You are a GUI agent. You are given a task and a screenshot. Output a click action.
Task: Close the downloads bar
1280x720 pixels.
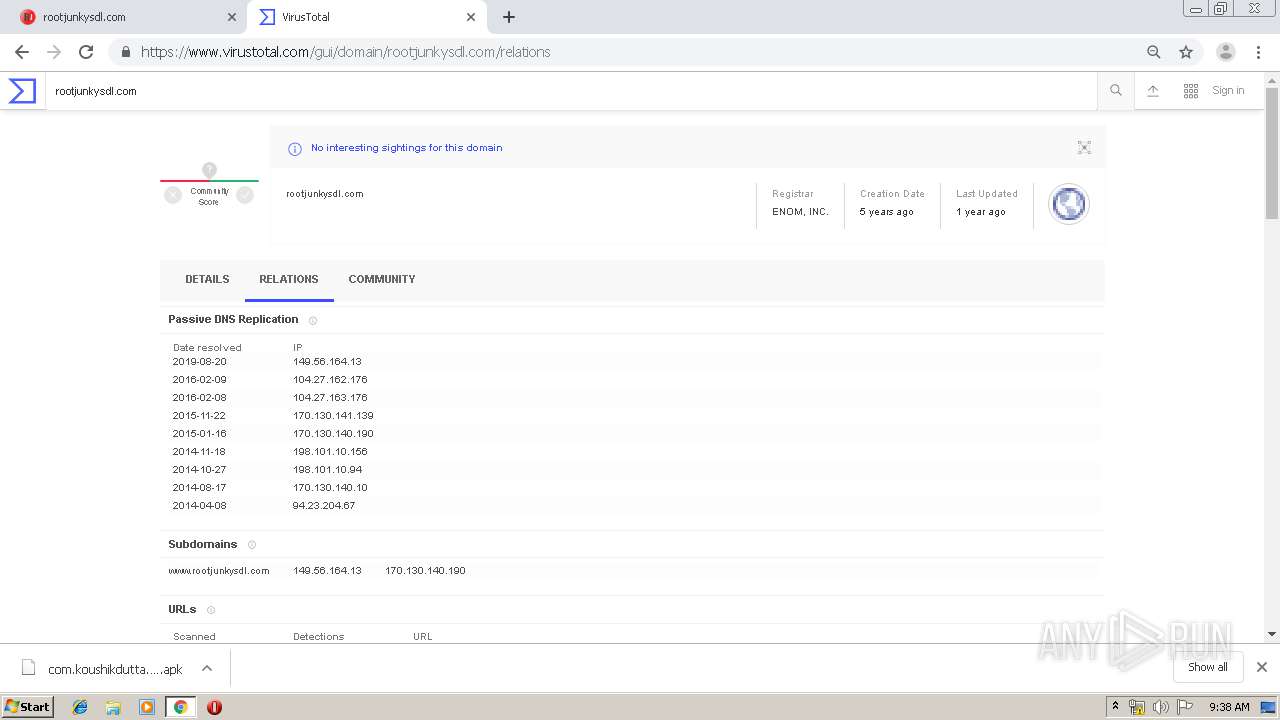click(1262, 667)
